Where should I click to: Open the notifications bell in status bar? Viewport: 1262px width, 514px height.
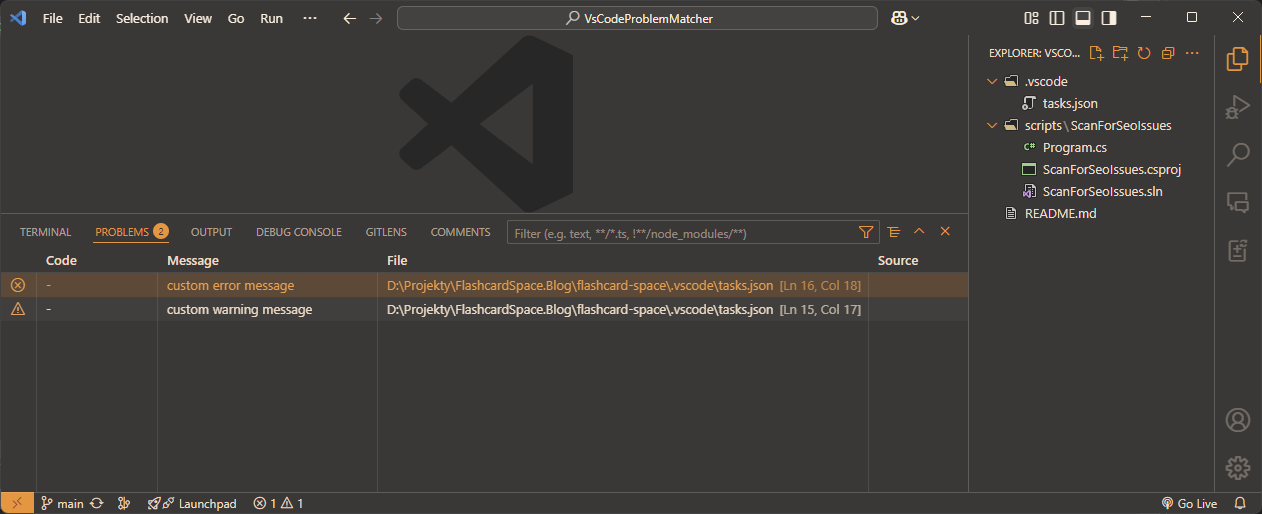pyautogui.click(x=1240, y=503)
